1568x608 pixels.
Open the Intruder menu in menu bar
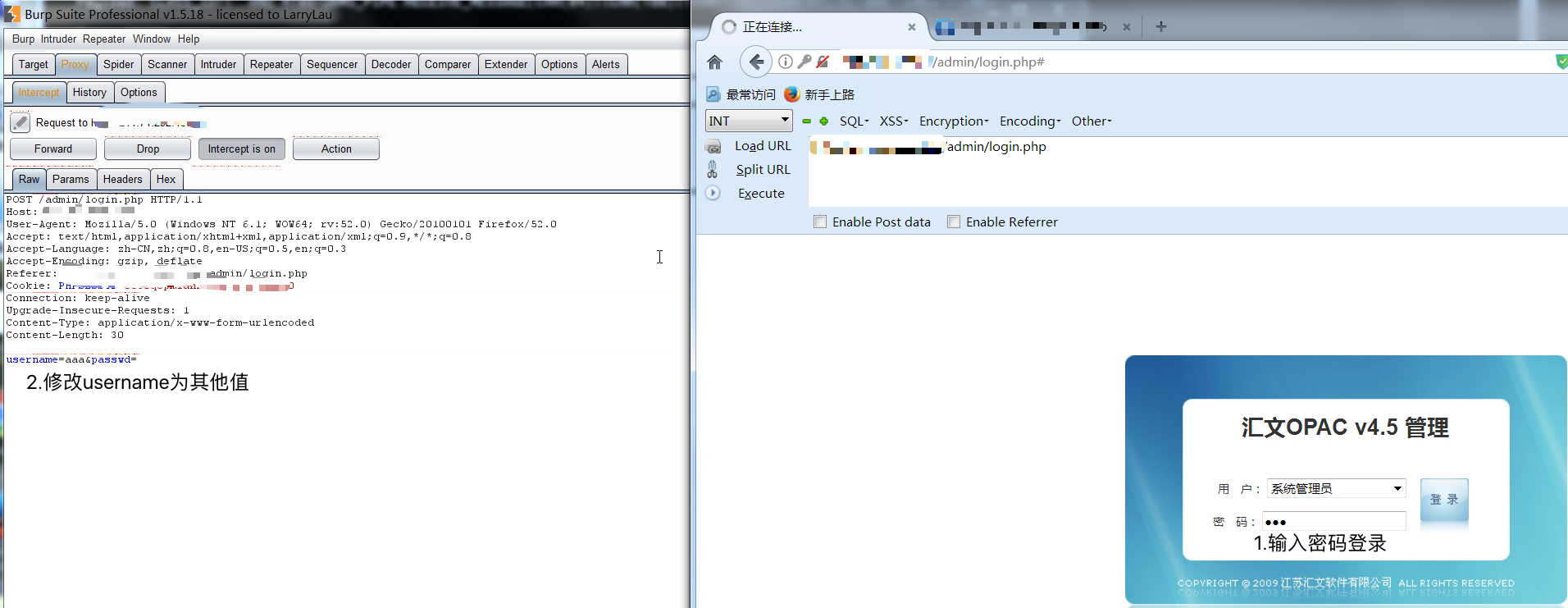[x=58, y=39]
